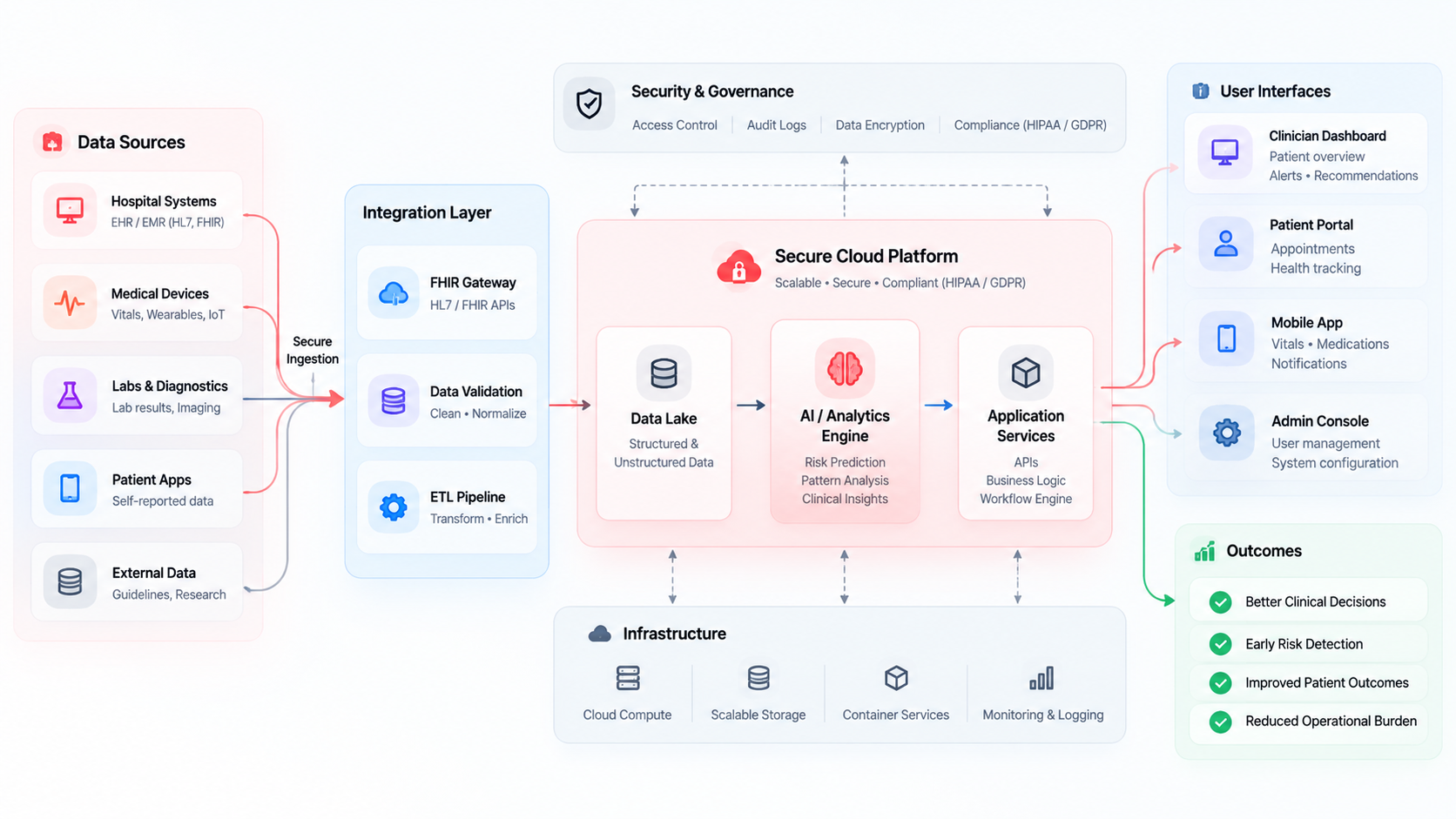Click the "Access Control" label
1456x819 pixels.
(675, 125)
